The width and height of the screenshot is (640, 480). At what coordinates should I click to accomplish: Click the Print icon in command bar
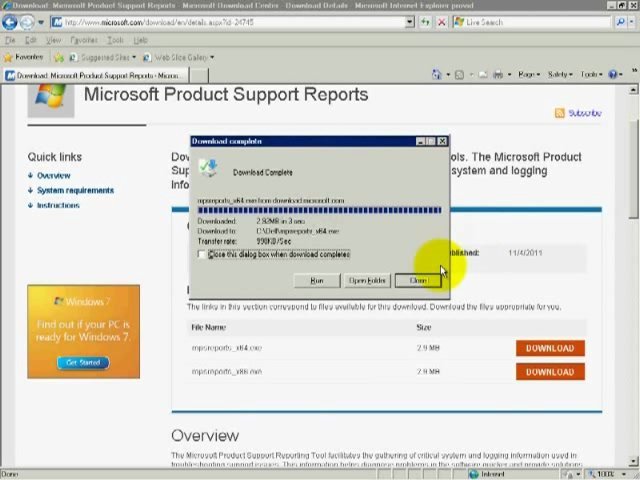498,75
